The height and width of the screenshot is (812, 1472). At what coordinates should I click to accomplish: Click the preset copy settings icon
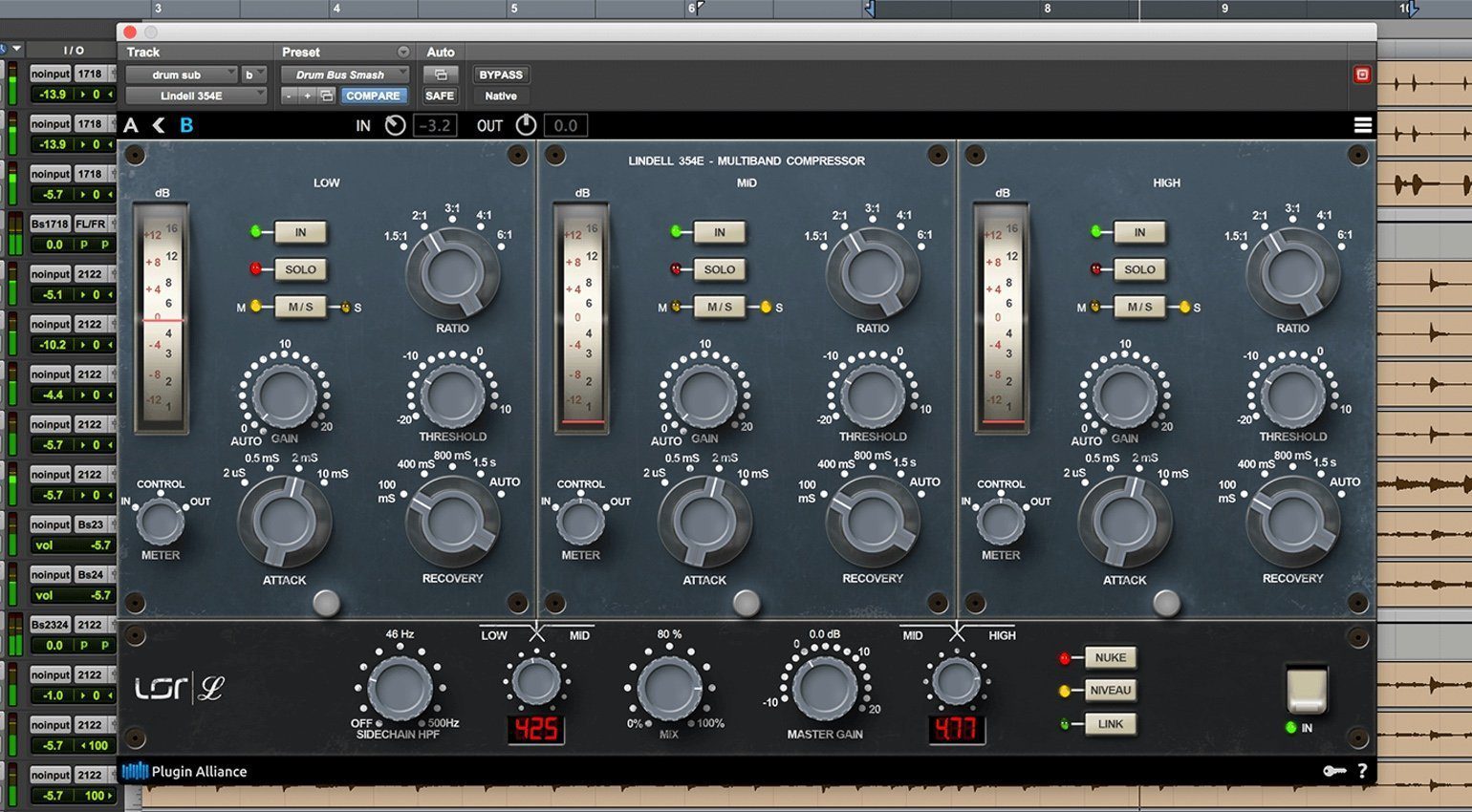pyautogui.click(x=327, y=96)
